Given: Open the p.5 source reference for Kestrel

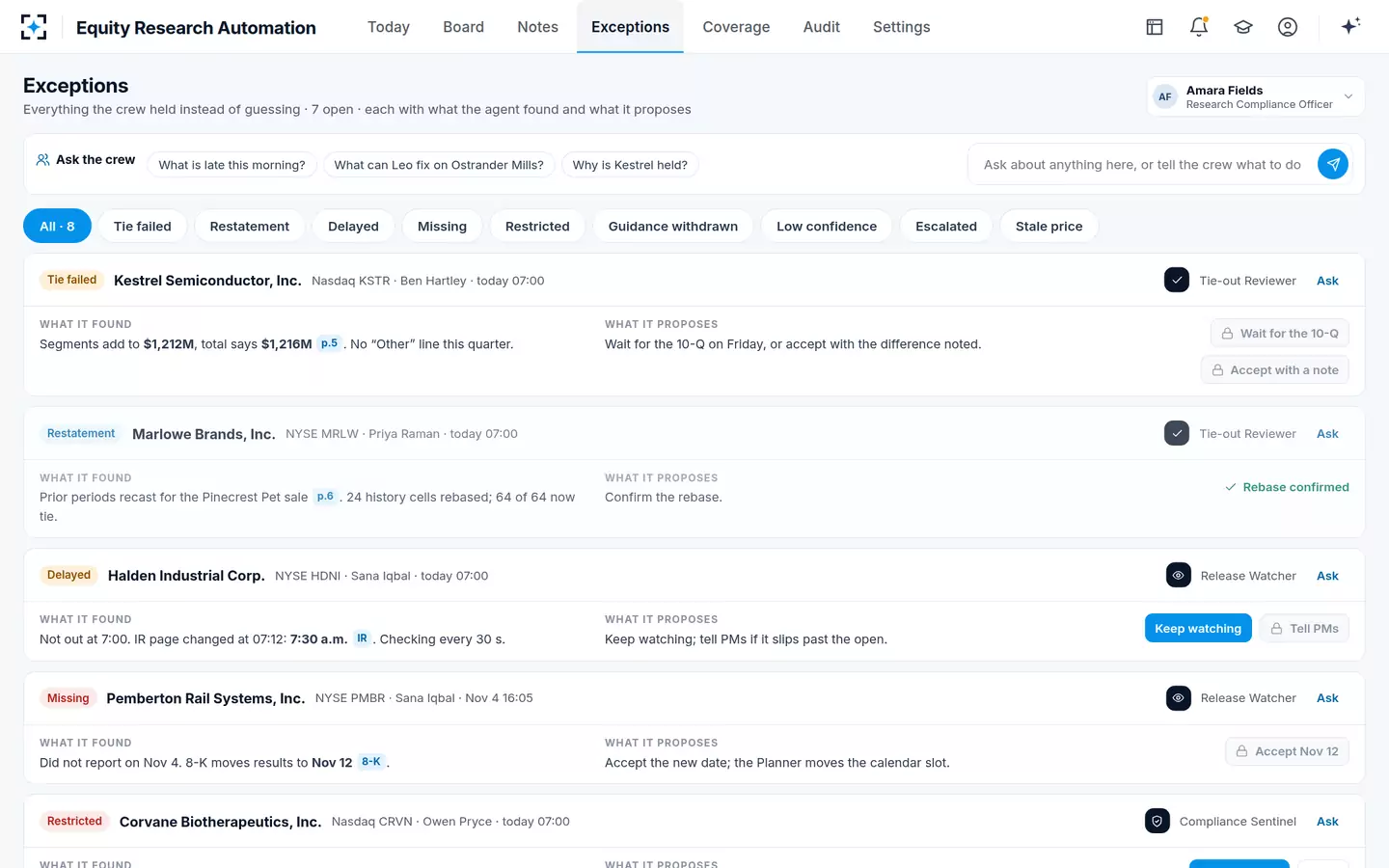Looking at the screenshot, I should 329,343.
